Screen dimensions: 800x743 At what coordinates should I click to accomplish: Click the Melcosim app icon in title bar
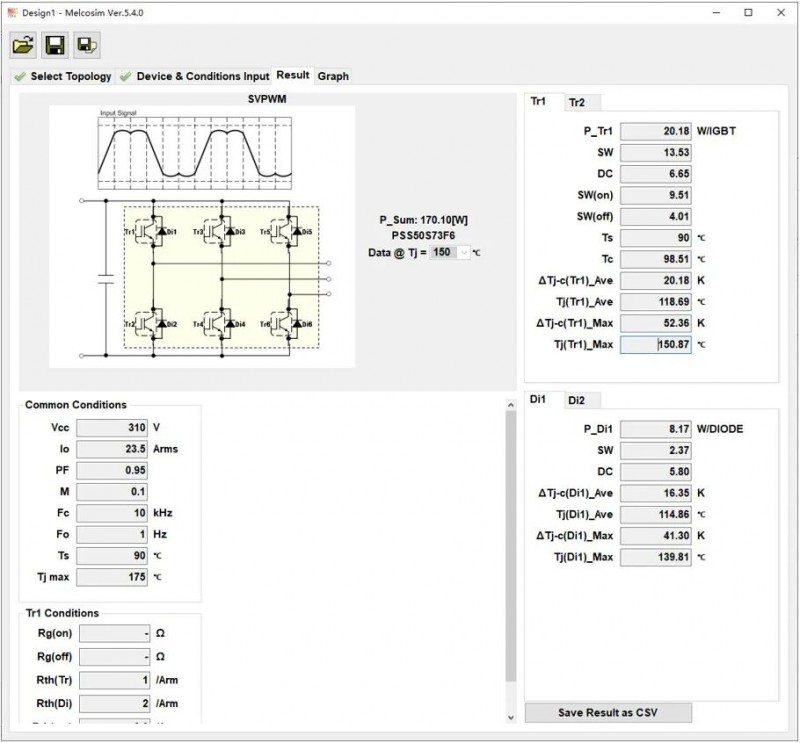(11, 12)
